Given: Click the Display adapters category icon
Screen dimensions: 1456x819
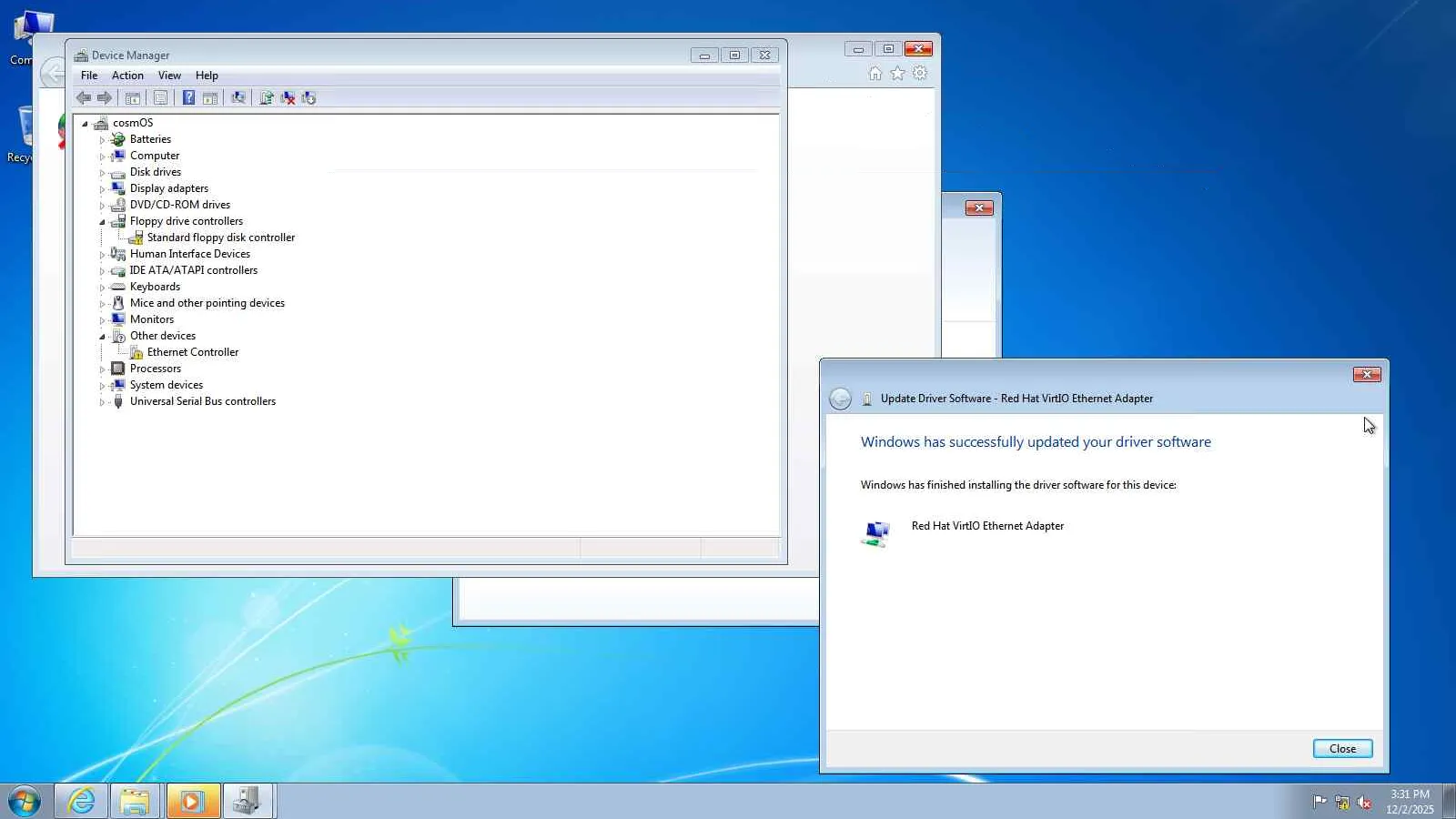Looking at the screenshot, I should (117, 188).
